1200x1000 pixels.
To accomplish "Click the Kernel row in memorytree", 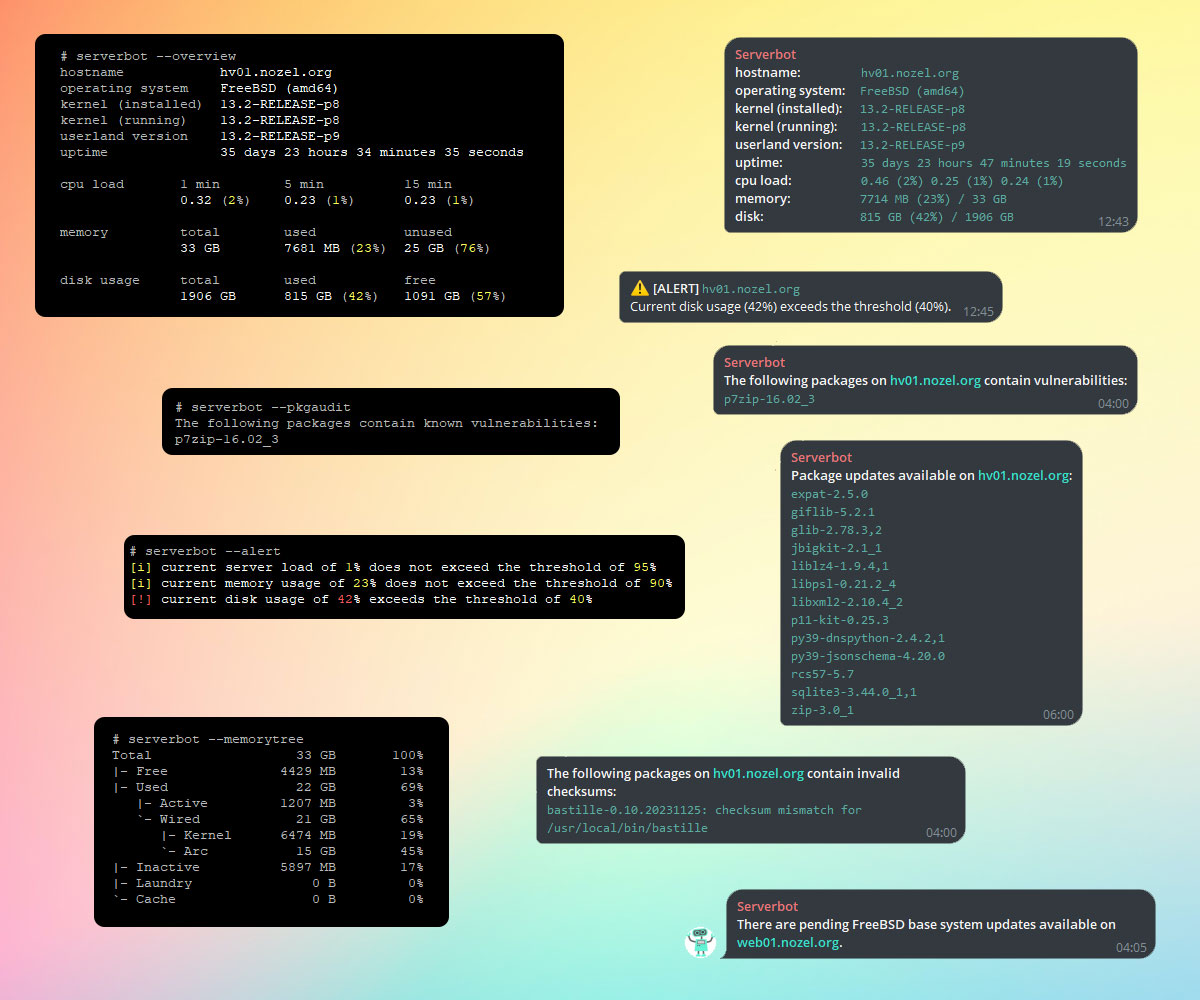I will click(x=292, y=835).
